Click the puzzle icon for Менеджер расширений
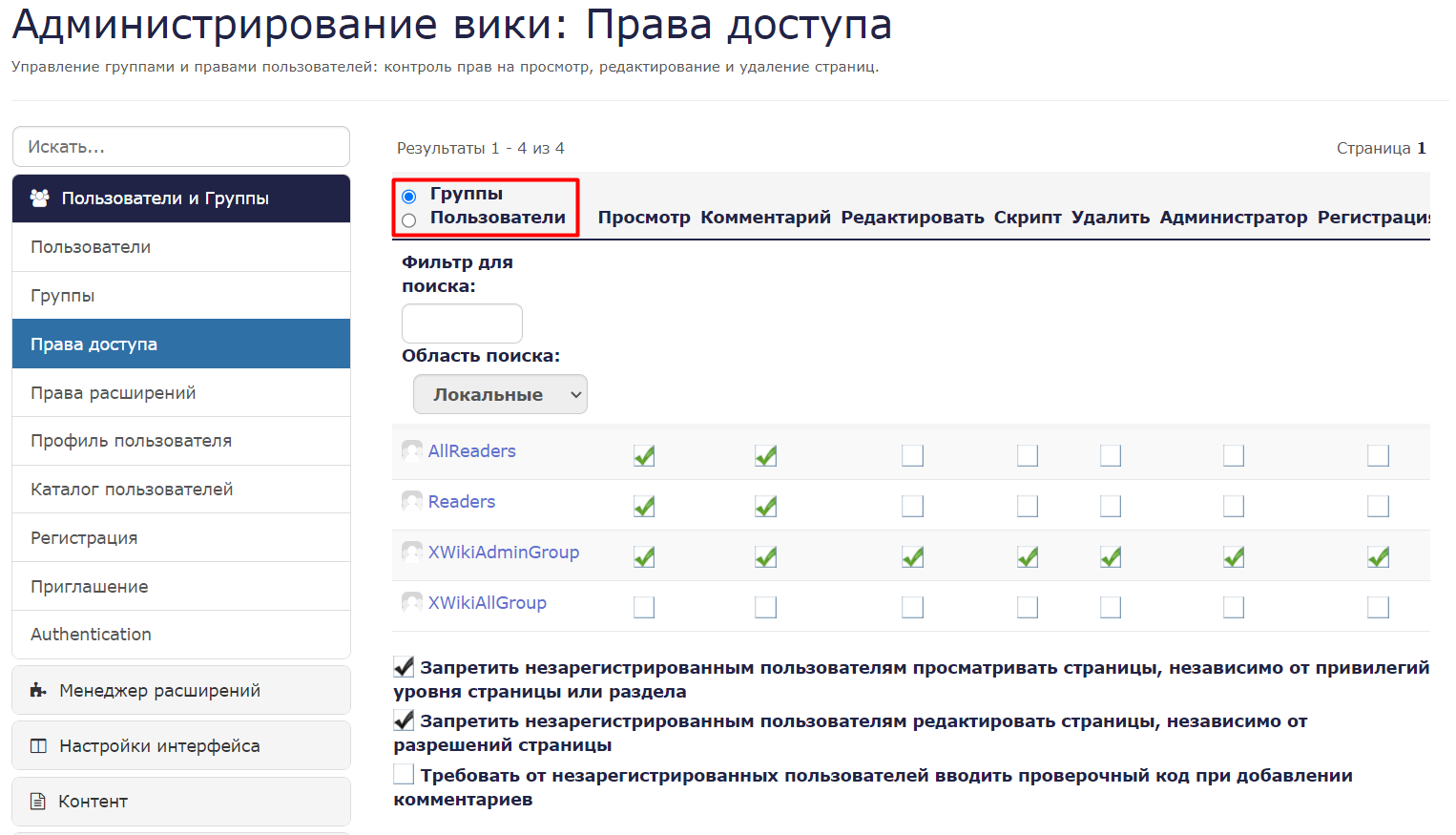 (x=38, y=690)
